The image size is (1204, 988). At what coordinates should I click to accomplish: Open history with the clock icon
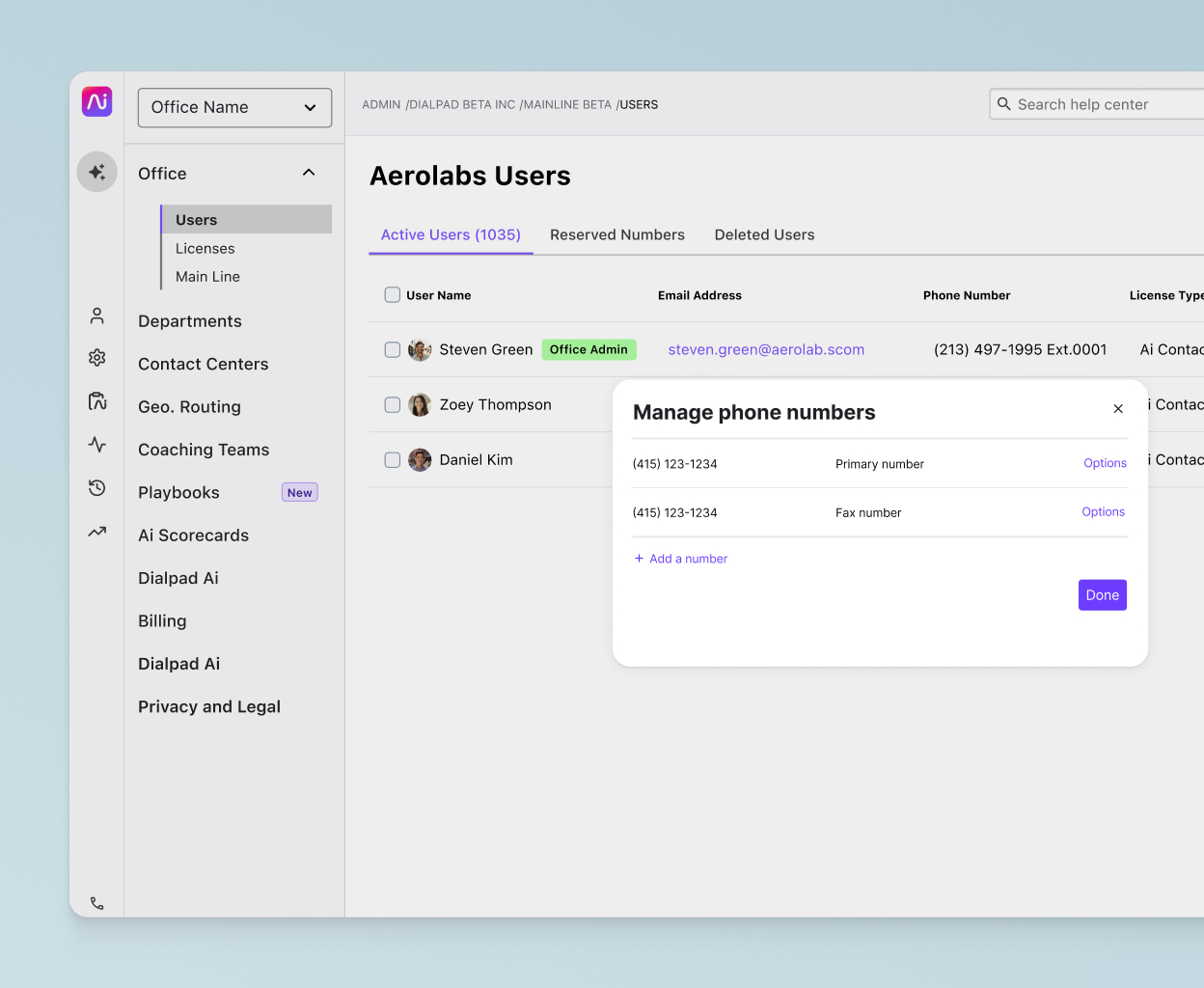pyautogui.click(x=96, y=488)
